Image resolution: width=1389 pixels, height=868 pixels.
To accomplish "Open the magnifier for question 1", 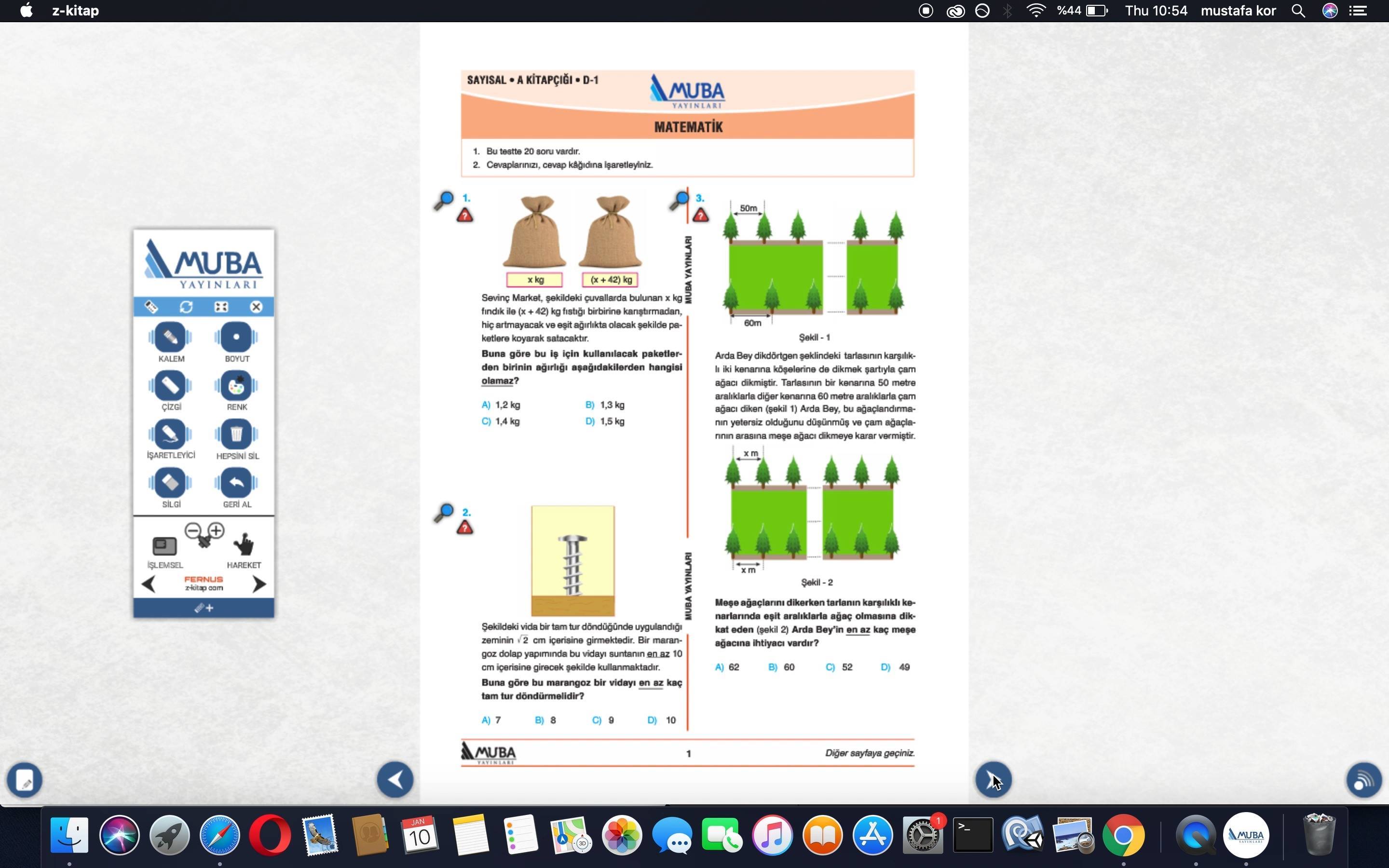I will 444,200.
